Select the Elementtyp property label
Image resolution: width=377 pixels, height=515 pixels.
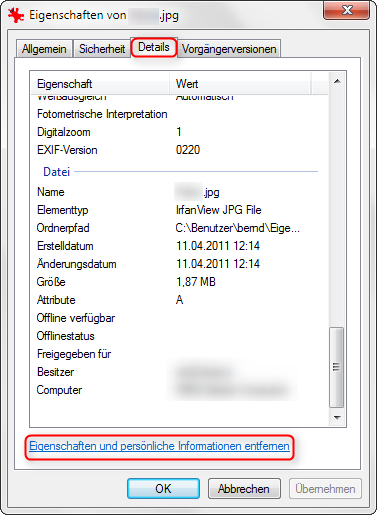tap(63, 210)
